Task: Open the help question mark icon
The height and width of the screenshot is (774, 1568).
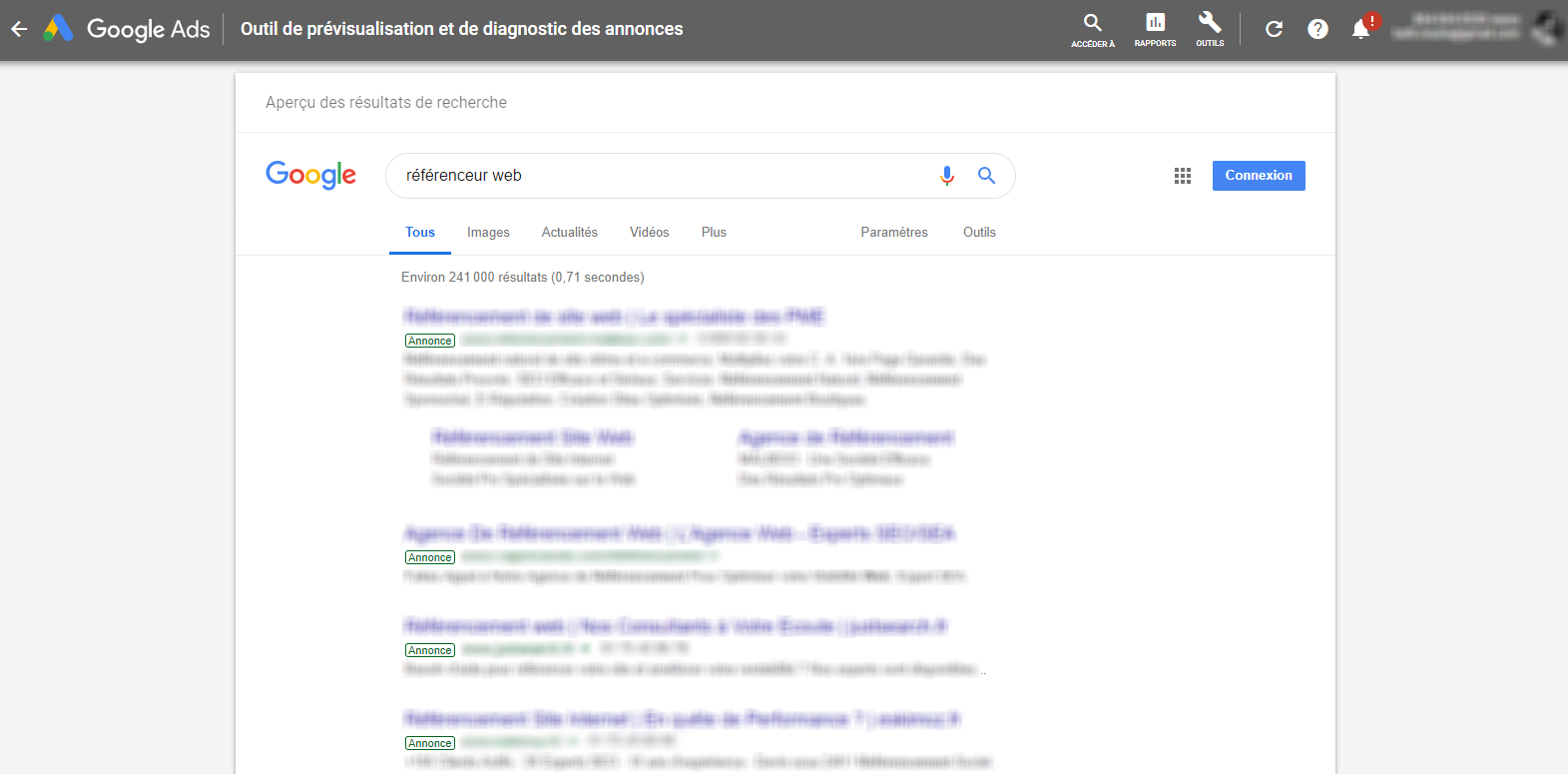Action: (x=1317, y=29)
